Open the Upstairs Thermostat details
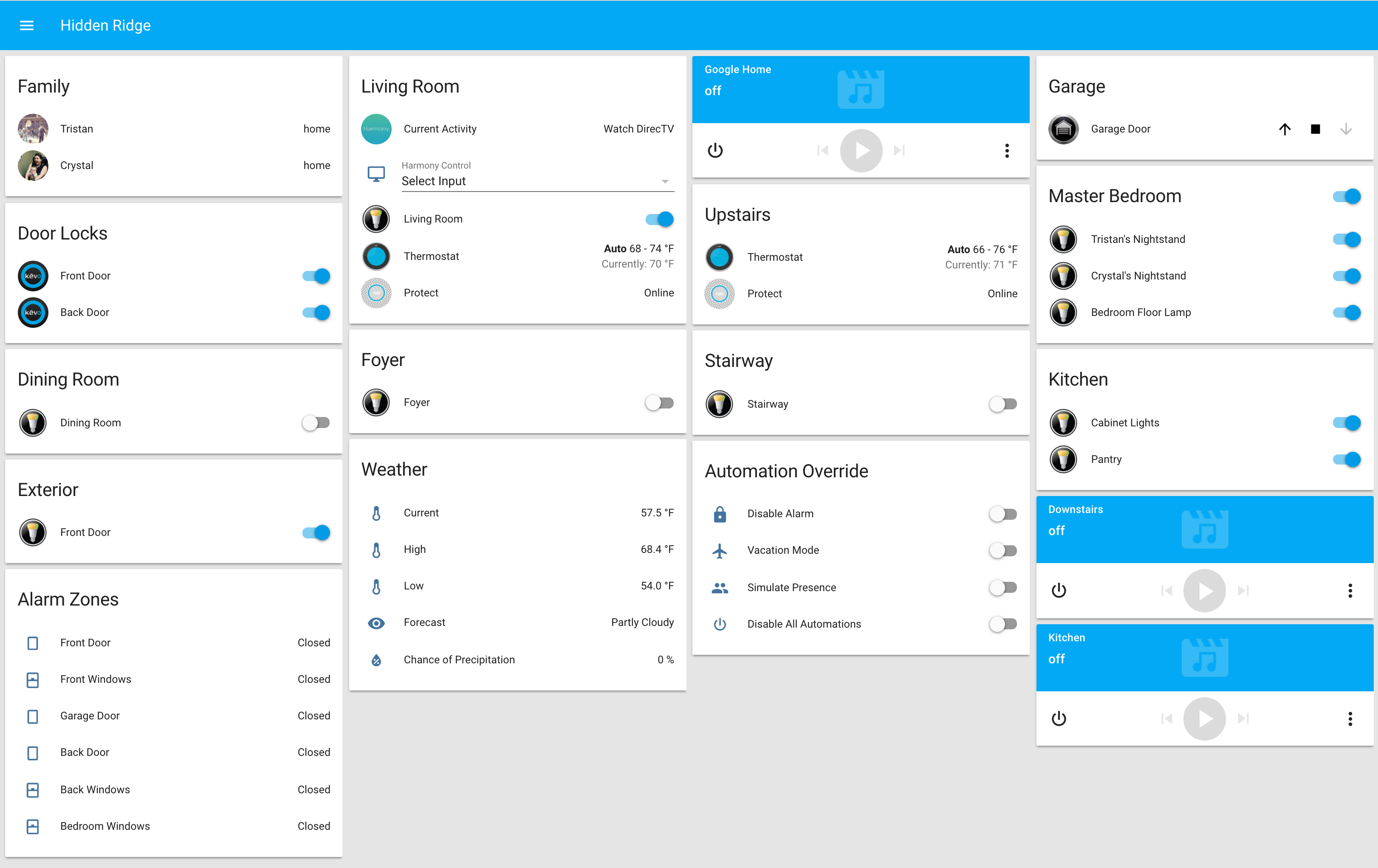This screenshot has height=868, width=1378. 774,257
